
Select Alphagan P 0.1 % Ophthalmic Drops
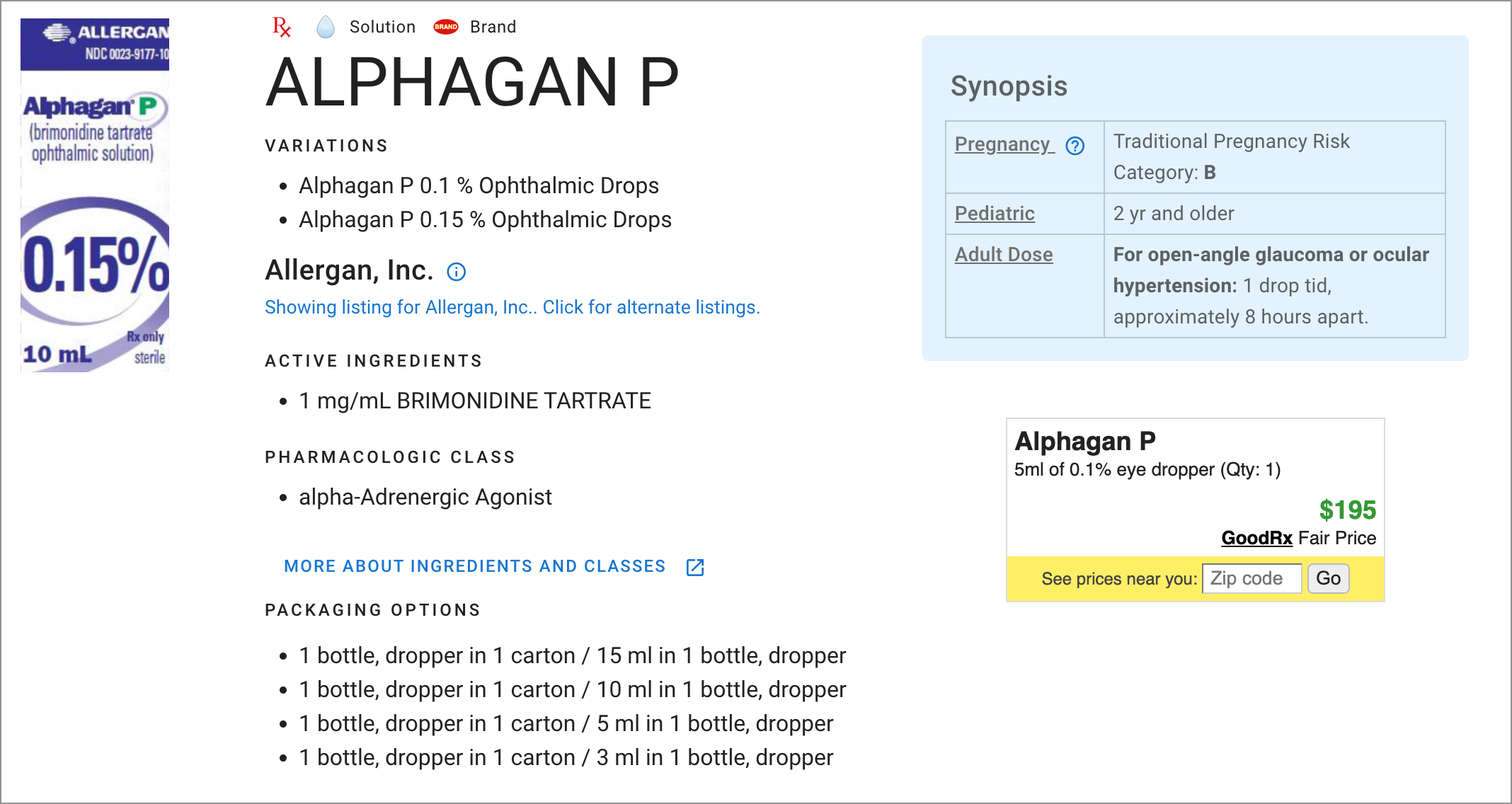(479, 185)
